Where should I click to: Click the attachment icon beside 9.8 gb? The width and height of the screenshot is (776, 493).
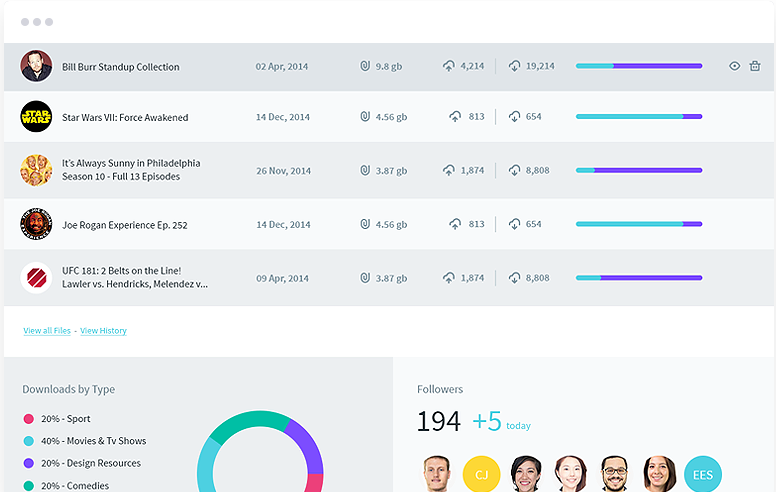click(365, 67)
